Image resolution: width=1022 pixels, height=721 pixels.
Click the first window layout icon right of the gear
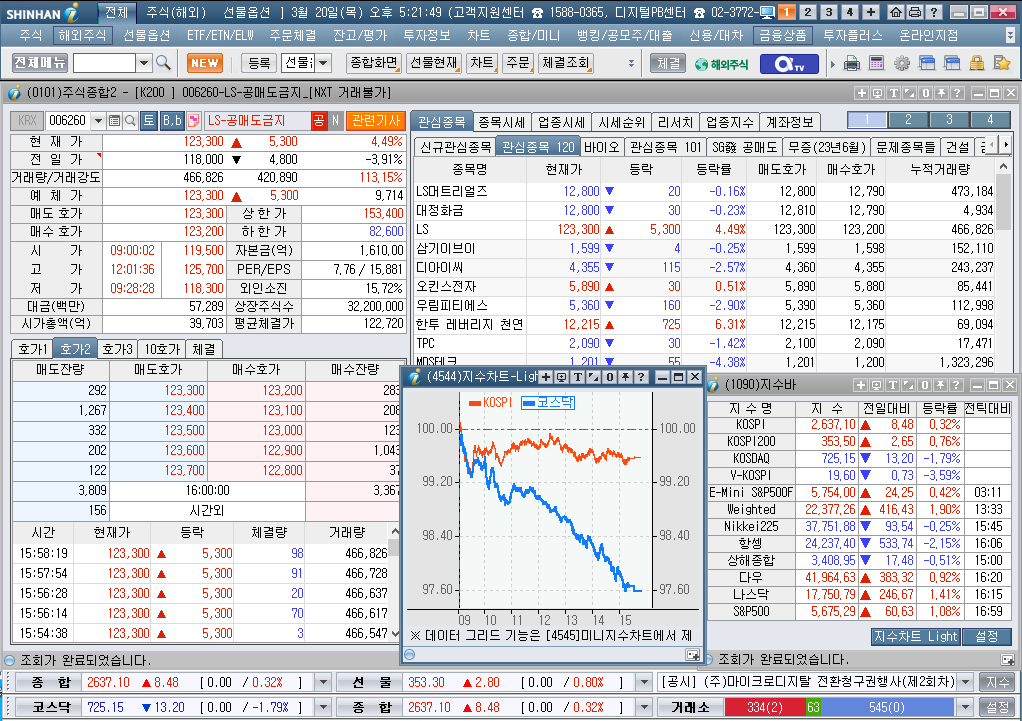[927, 63]
